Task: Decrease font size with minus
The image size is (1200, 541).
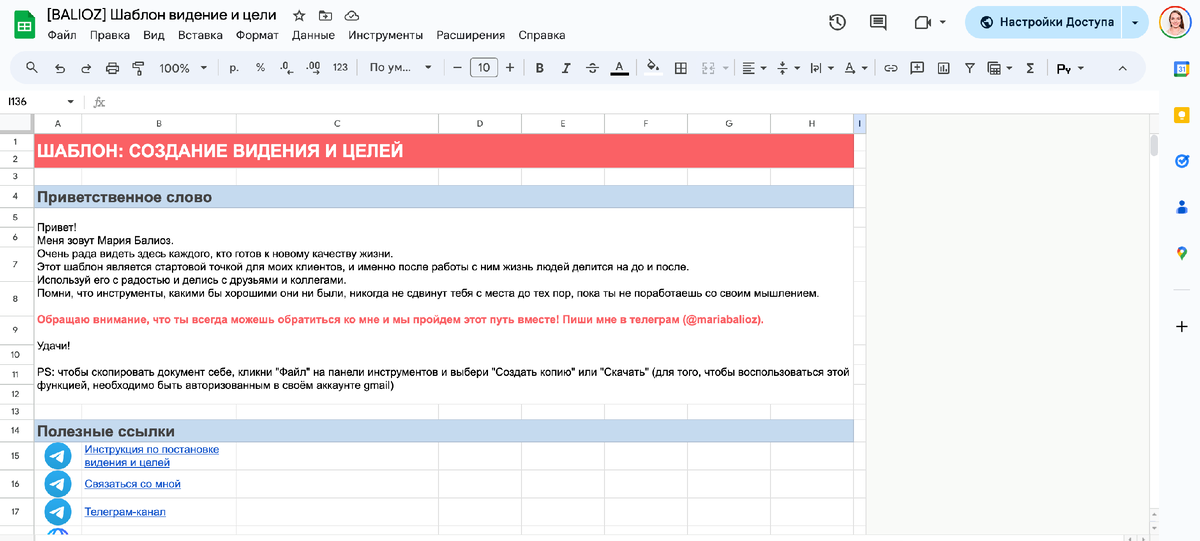Action: [x=457, y=68]
